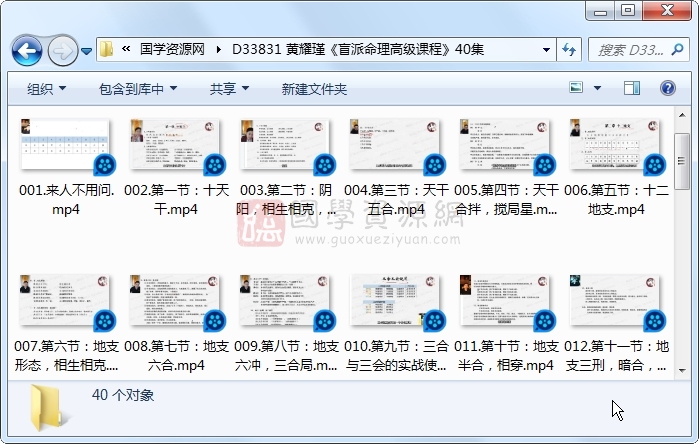The height and width of the screenshot is (444, 699).
Task: Click file name 004.第三节:天干五合.mp4
Action: click(396, 200)
